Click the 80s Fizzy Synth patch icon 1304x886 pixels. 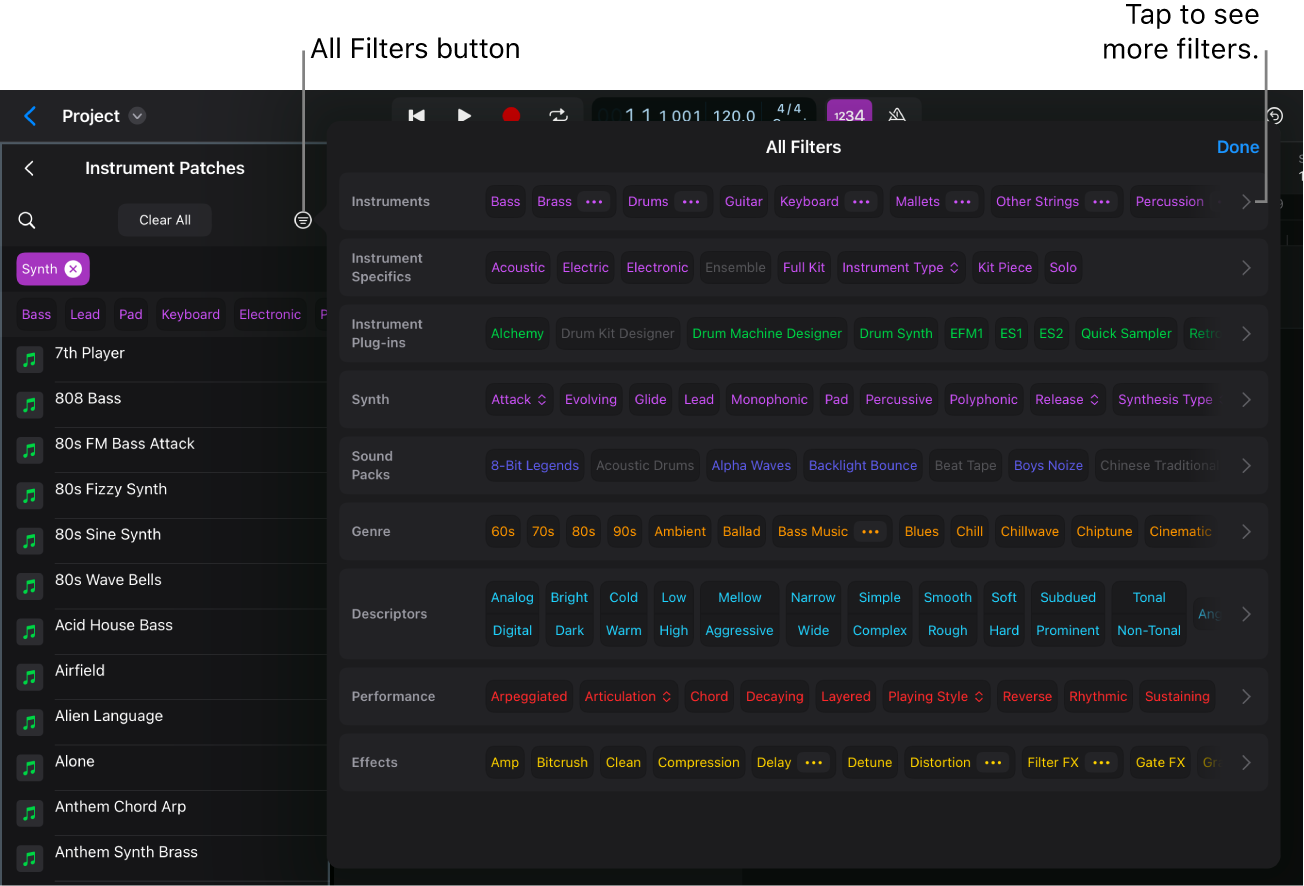pos(30,496)
